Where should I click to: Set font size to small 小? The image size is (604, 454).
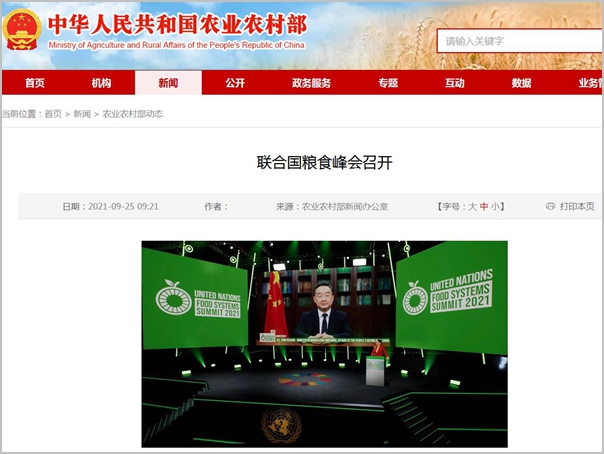pos(497,207)
